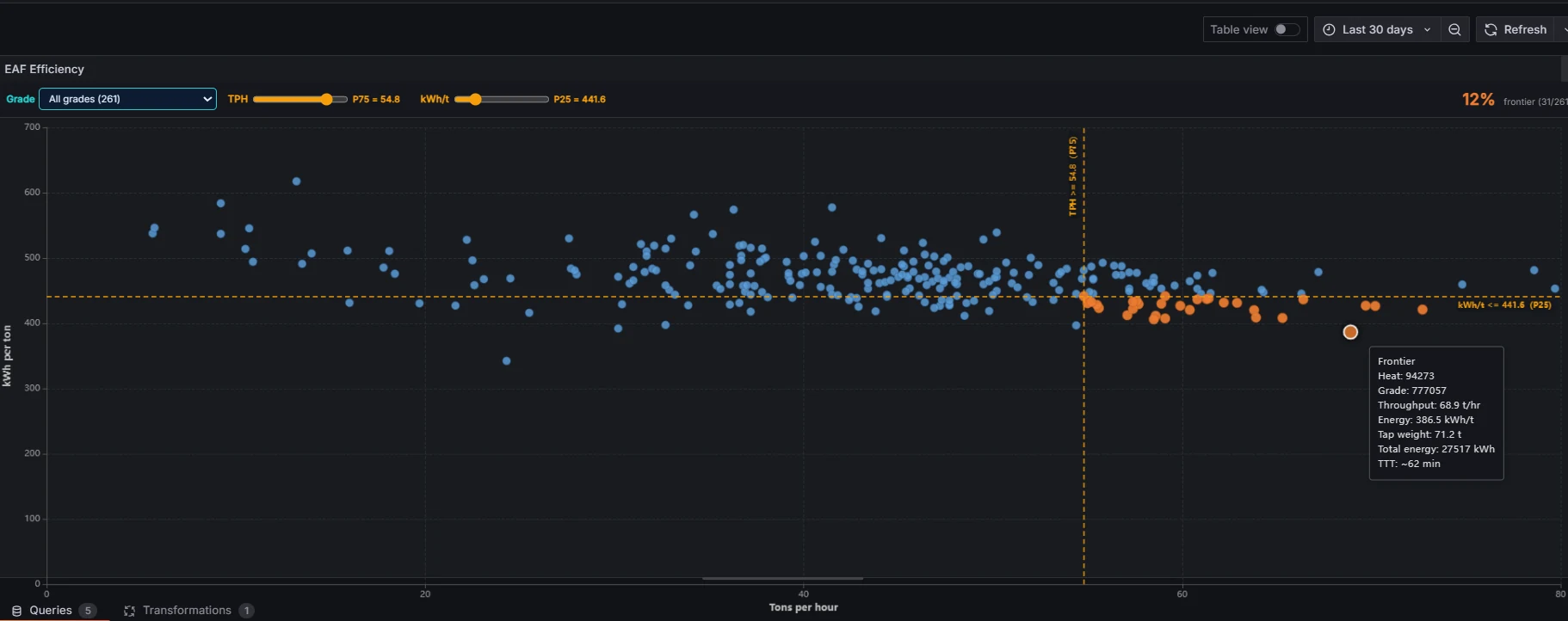Click the Transformations icon
The height and width of the screenshot is (621, 1568).
129,611
